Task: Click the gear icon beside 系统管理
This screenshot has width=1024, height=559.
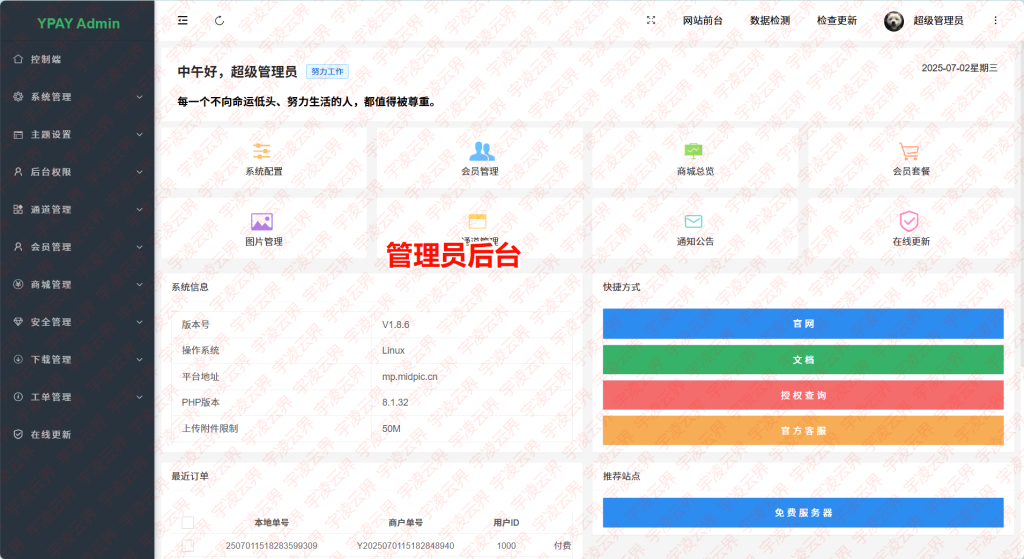Action: 18,97
